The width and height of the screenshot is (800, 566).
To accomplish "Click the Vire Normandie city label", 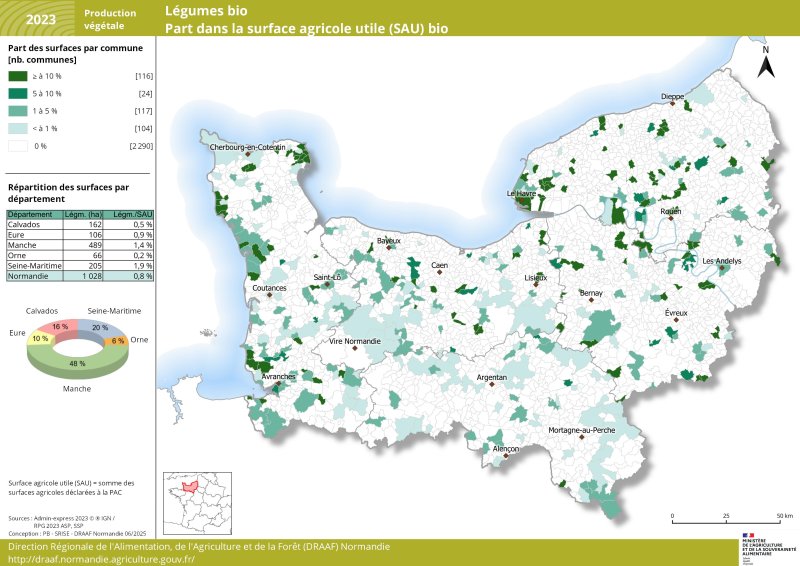I will coord(355,341).
